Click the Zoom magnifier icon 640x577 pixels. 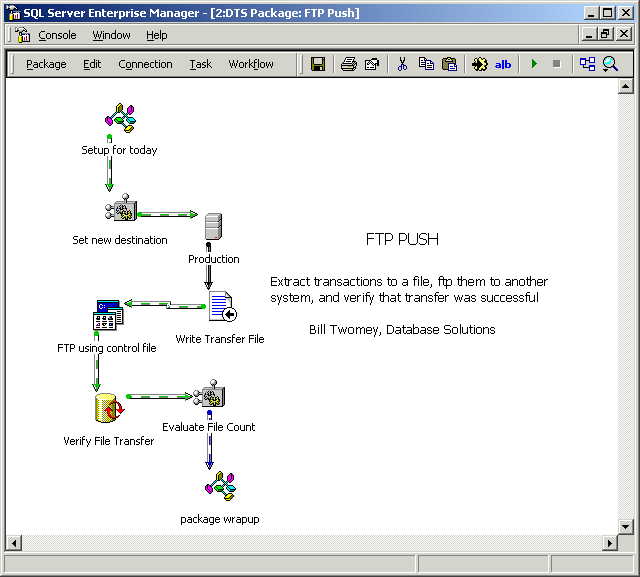(610, 64)
